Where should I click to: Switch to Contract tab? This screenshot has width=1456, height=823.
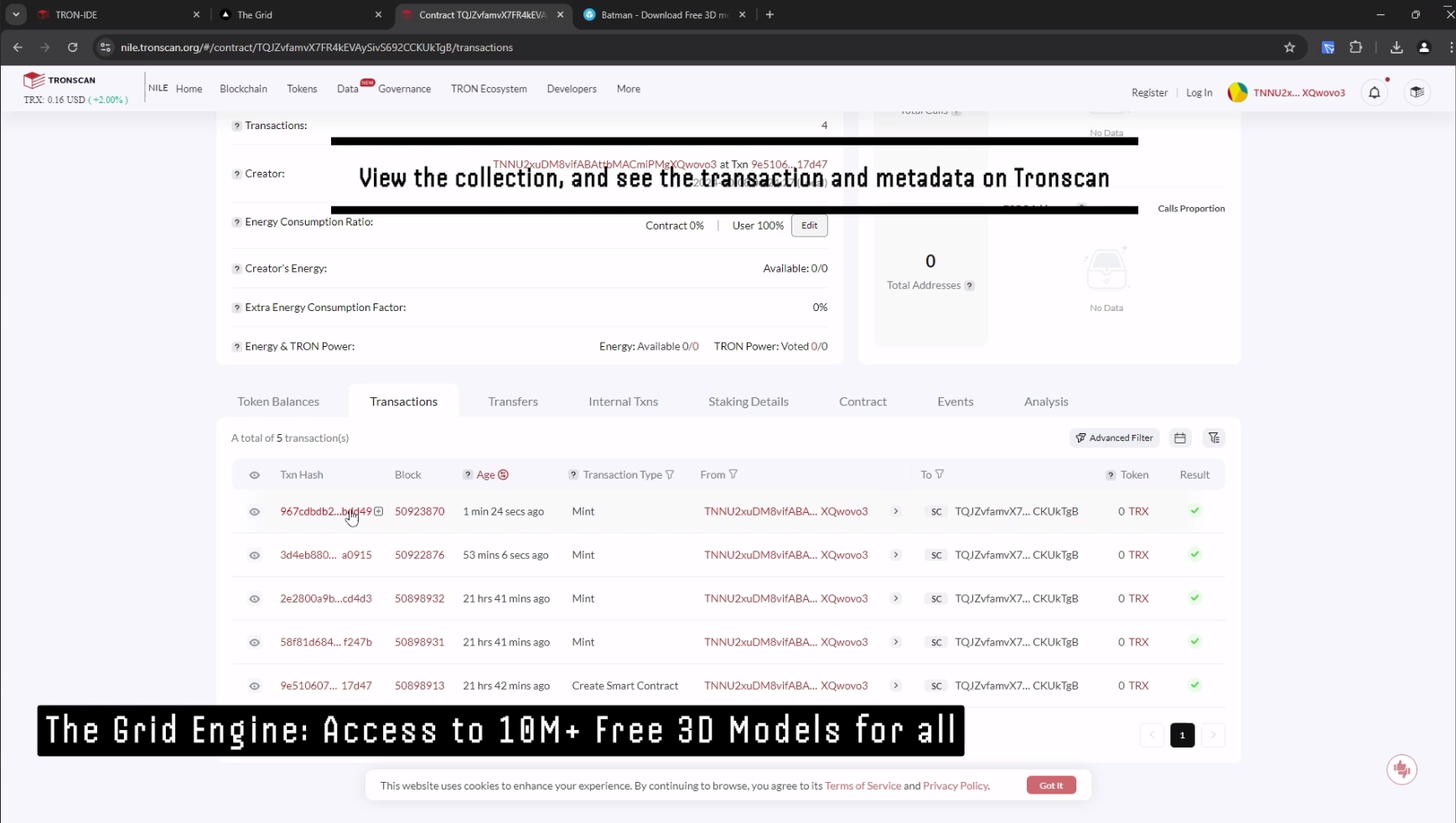pyautogui.click(x=863, y=401)
